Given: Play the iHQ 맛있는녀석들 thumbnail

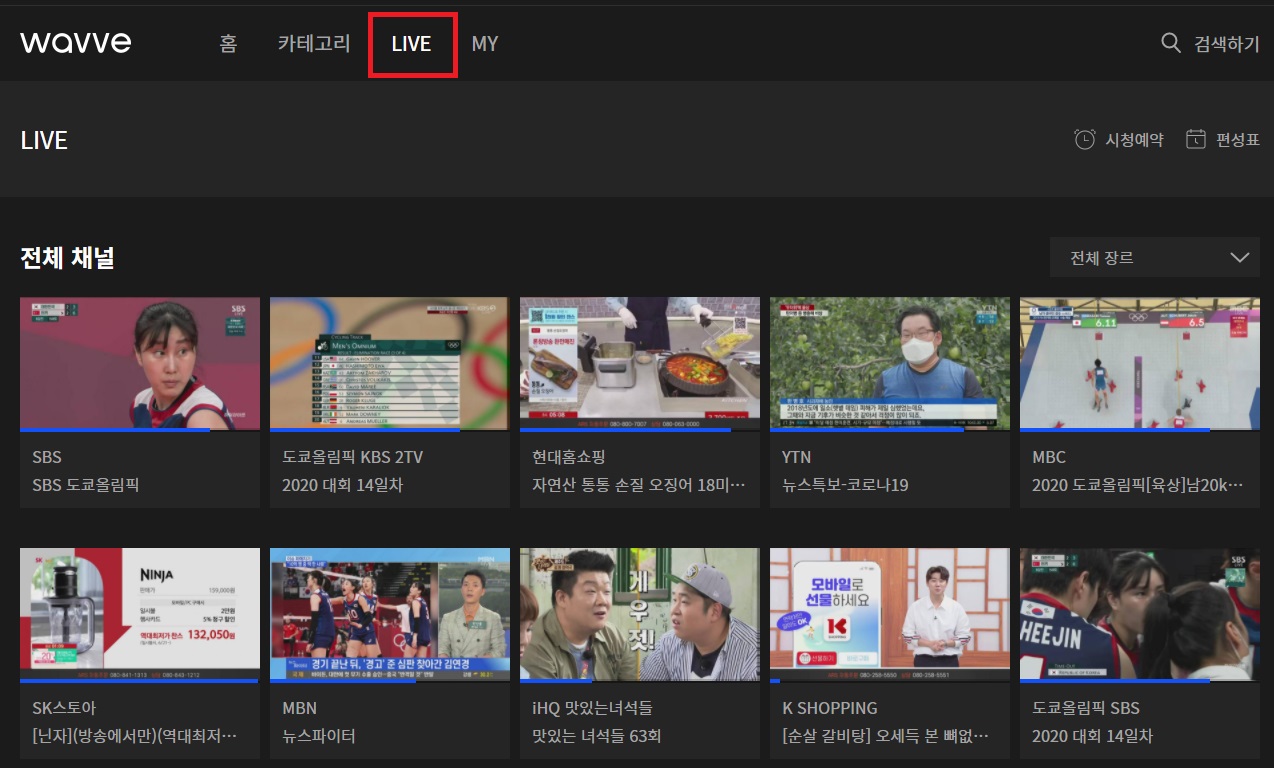Looking at the screenshot, I should tap(640, 614).
